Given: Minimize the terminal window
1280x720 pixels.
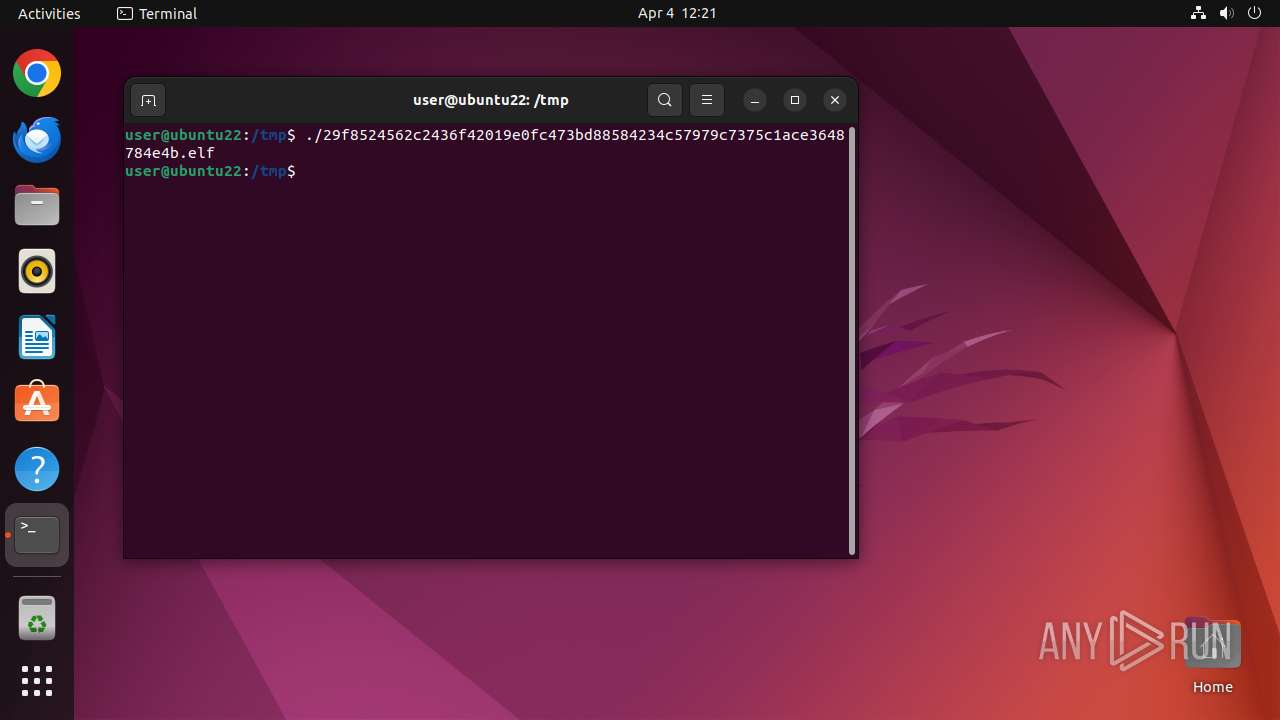Looking at the screenshot, I should [x=755, y=100].
